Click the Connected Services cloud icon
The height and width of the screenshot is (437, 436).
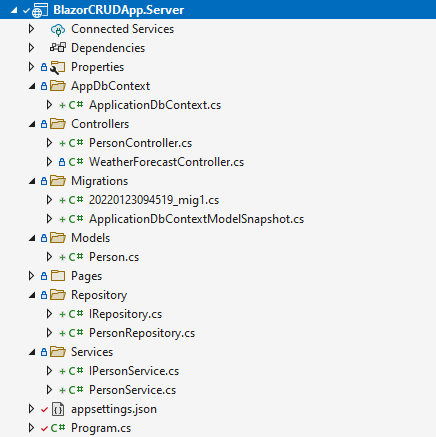(x=58, y=29)
